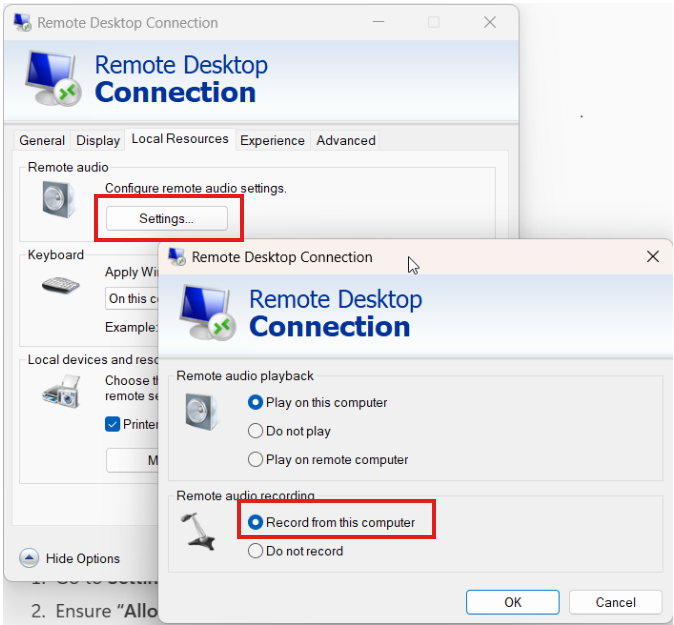Click 'Configure remote audio settings.' text
The image size is (674, 625).
click(196, 188)
